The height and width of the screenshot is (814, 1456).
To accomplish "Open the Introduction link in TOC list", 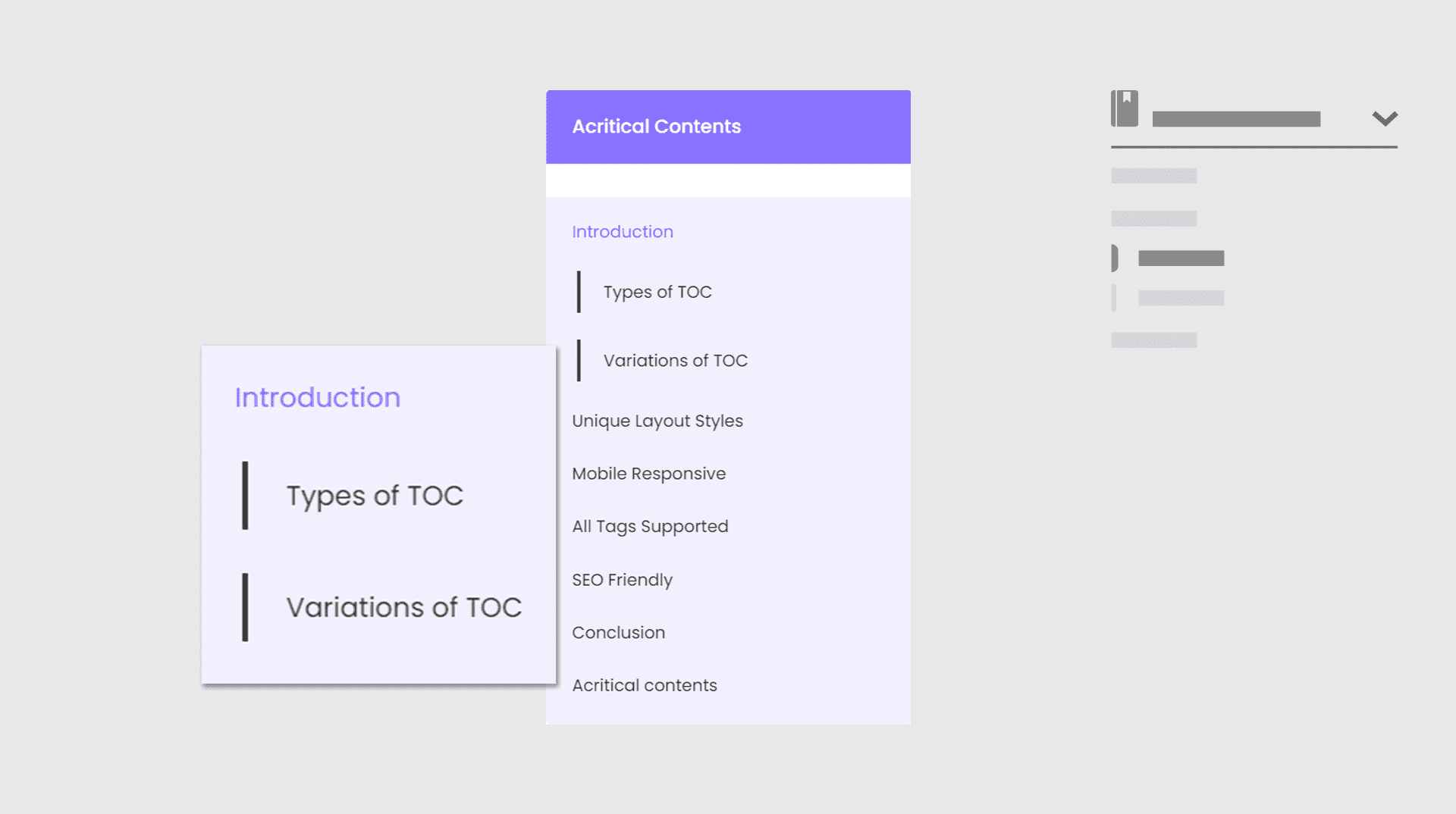I will (622, 232).
